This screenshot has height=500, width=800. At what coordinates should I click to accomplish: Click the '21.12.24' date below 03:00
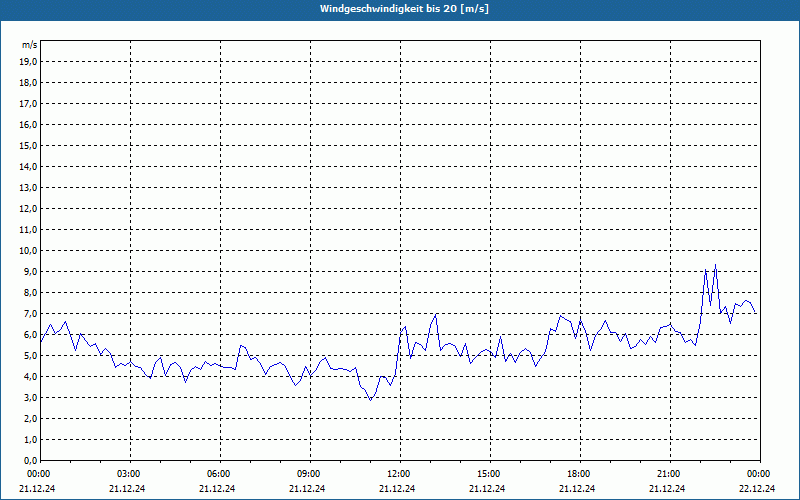127,488
